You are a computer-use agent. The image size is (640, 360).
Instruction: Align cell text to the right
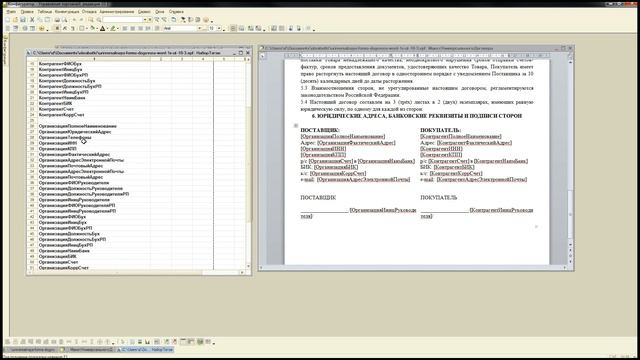coord(140,29)
